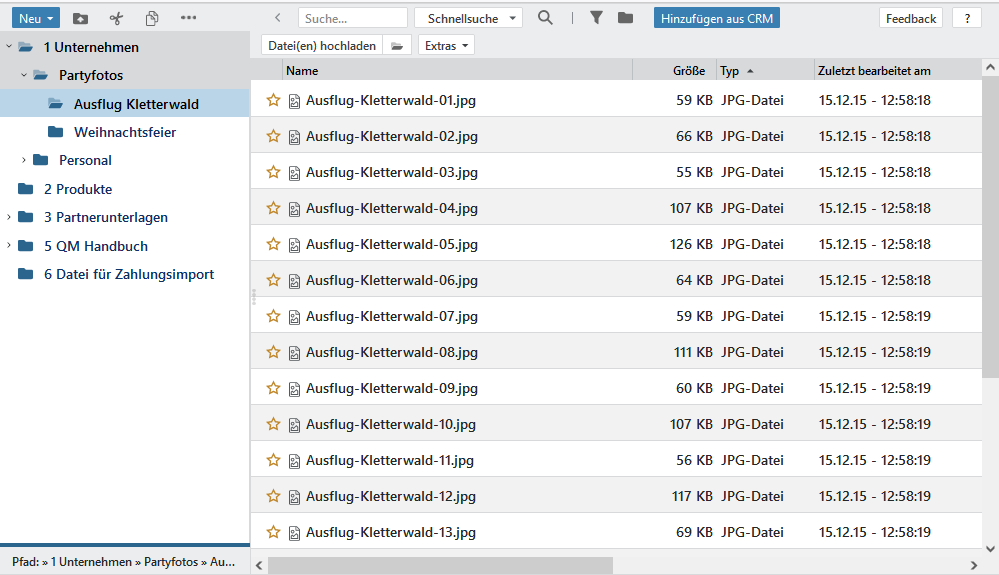Viewport: 999px width, 575px height.
Task: Open the Schnellsuche dropdown
Action: point(468,18)
